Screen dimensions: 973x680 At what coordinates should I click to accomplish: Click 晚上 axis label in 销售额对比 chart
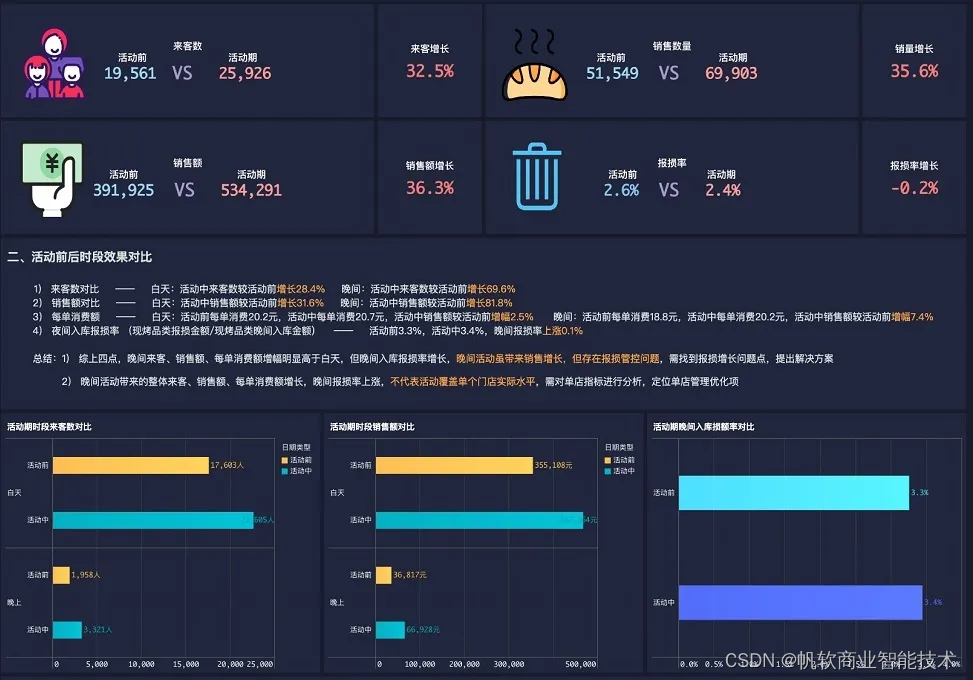337,602
